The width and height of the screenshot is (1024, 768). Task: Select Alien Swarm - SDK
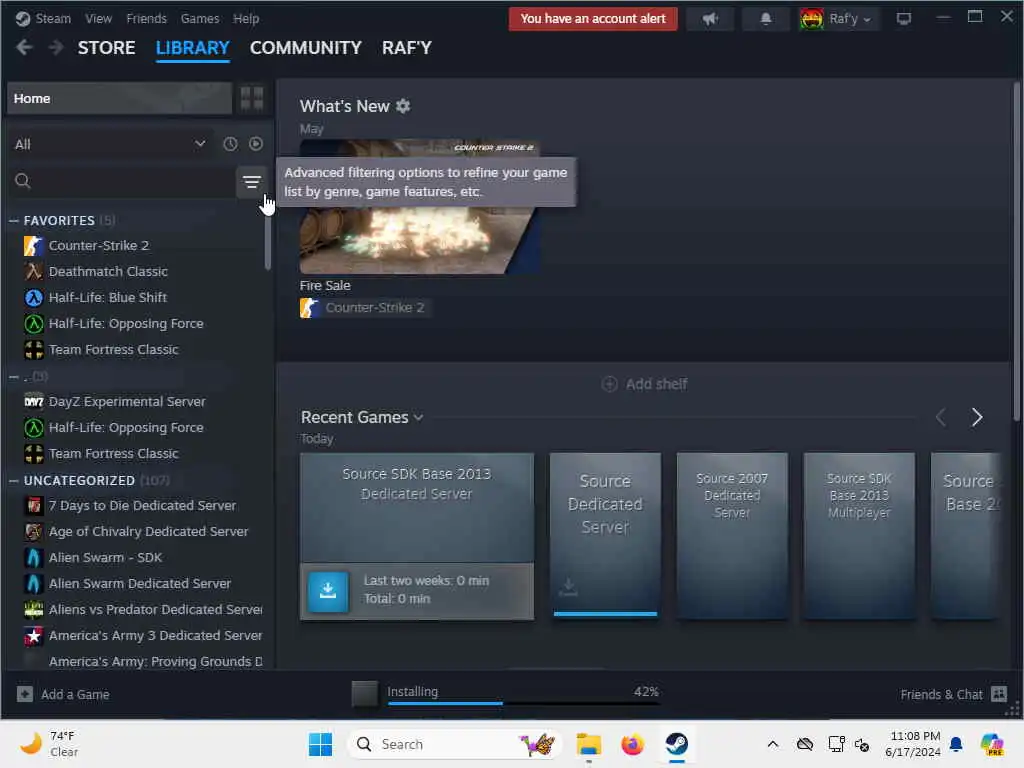tap(105, 558)
